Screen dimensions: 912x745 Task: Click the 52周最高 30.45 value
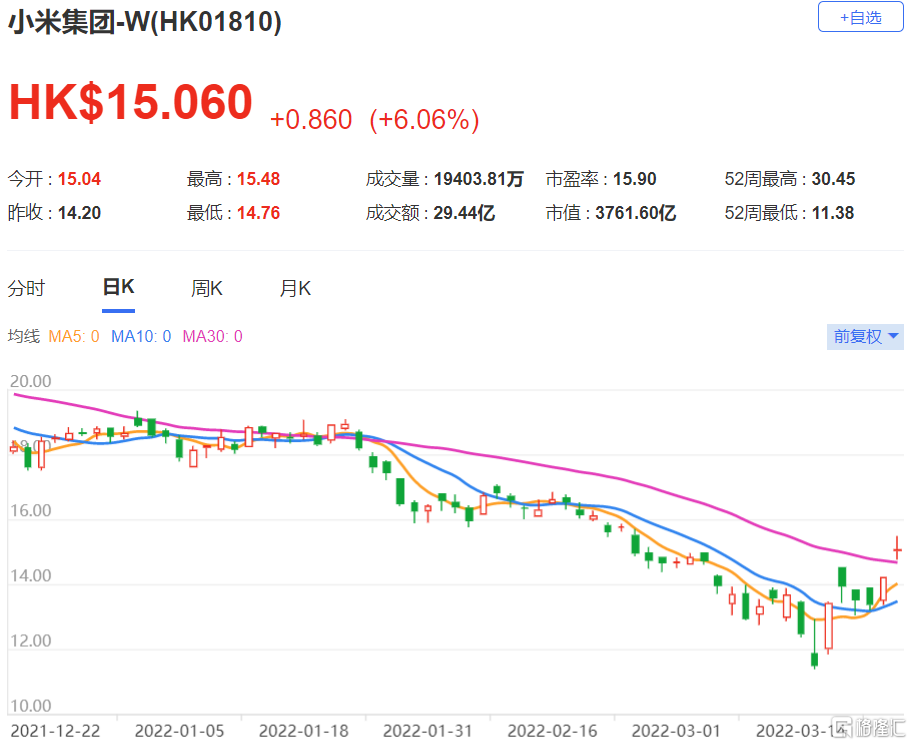click(x=833, y=179)
